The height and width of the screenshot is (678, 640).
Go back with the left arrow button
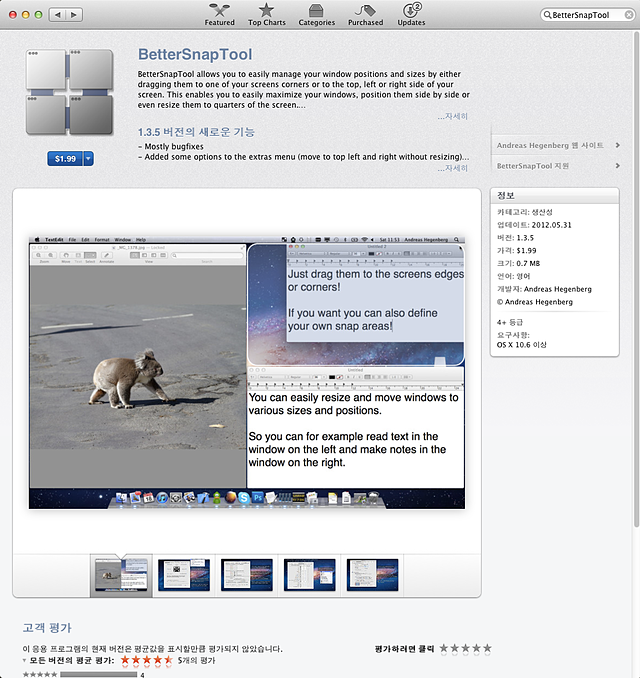[57, 15]
